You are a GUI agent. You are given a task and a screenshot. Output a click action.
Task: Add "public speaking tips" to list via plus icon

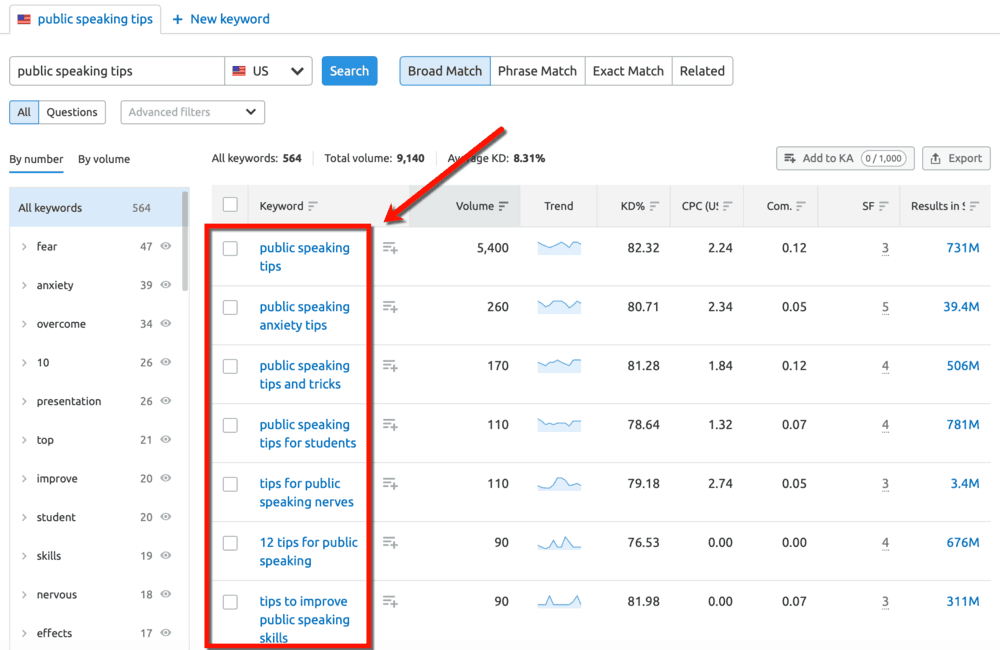tap(389, 247)
